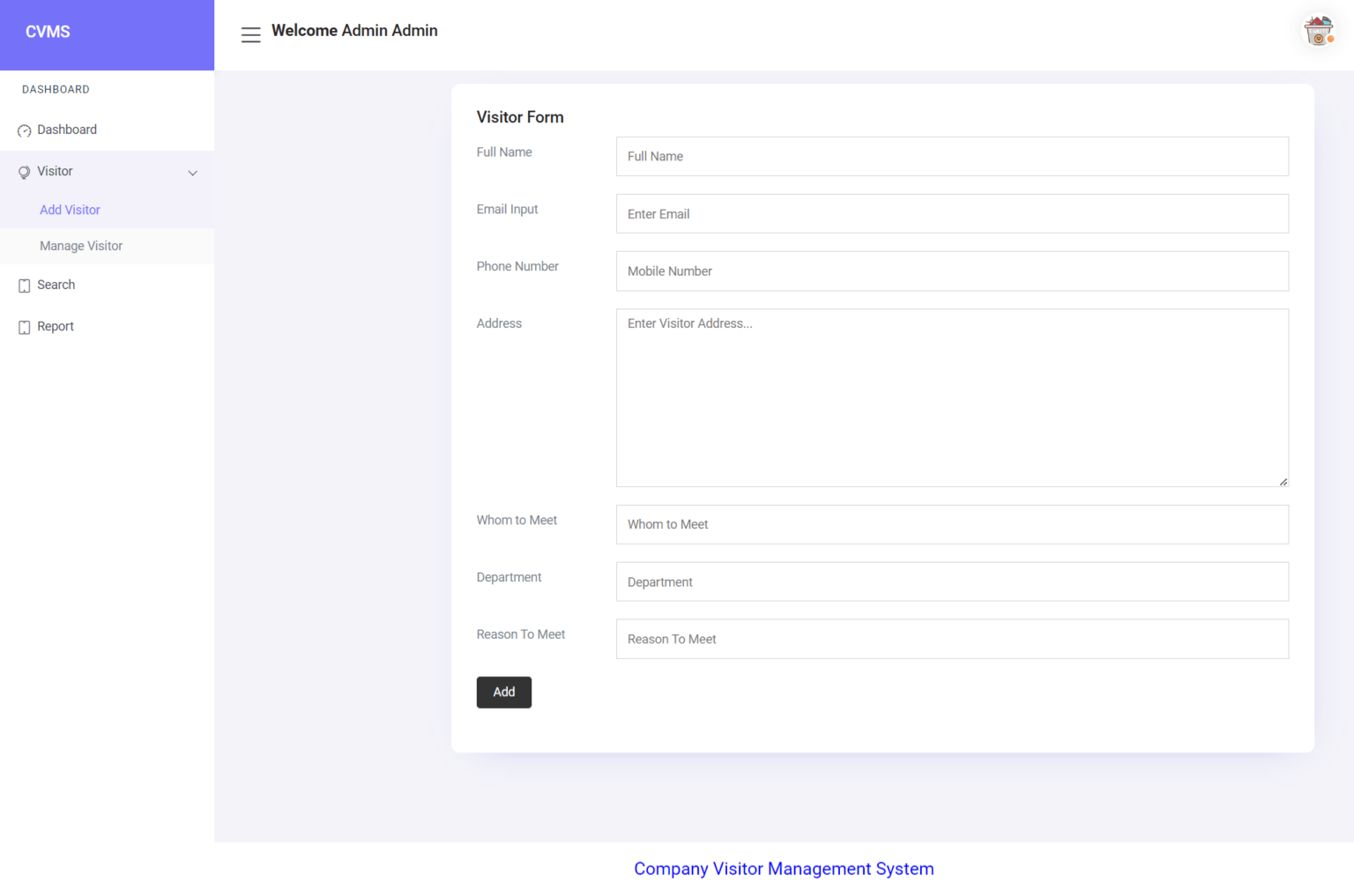Screen dimensions: 1354x896
Task: Select Add Visitor in the sidebar
Action: click(x=70, y=210)
